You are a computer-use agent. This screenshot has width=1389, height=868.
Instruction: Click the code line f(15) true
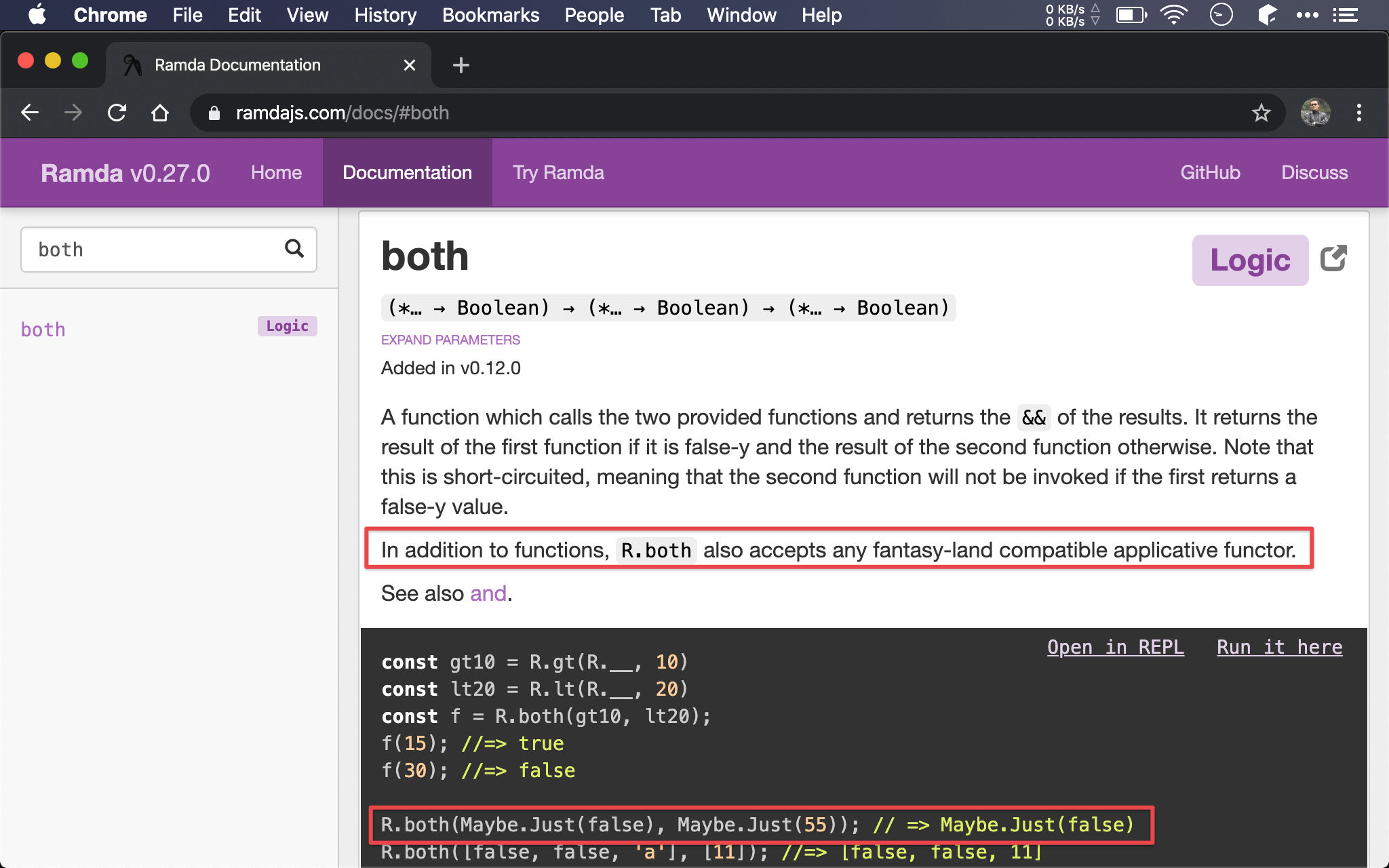[473, 743]
